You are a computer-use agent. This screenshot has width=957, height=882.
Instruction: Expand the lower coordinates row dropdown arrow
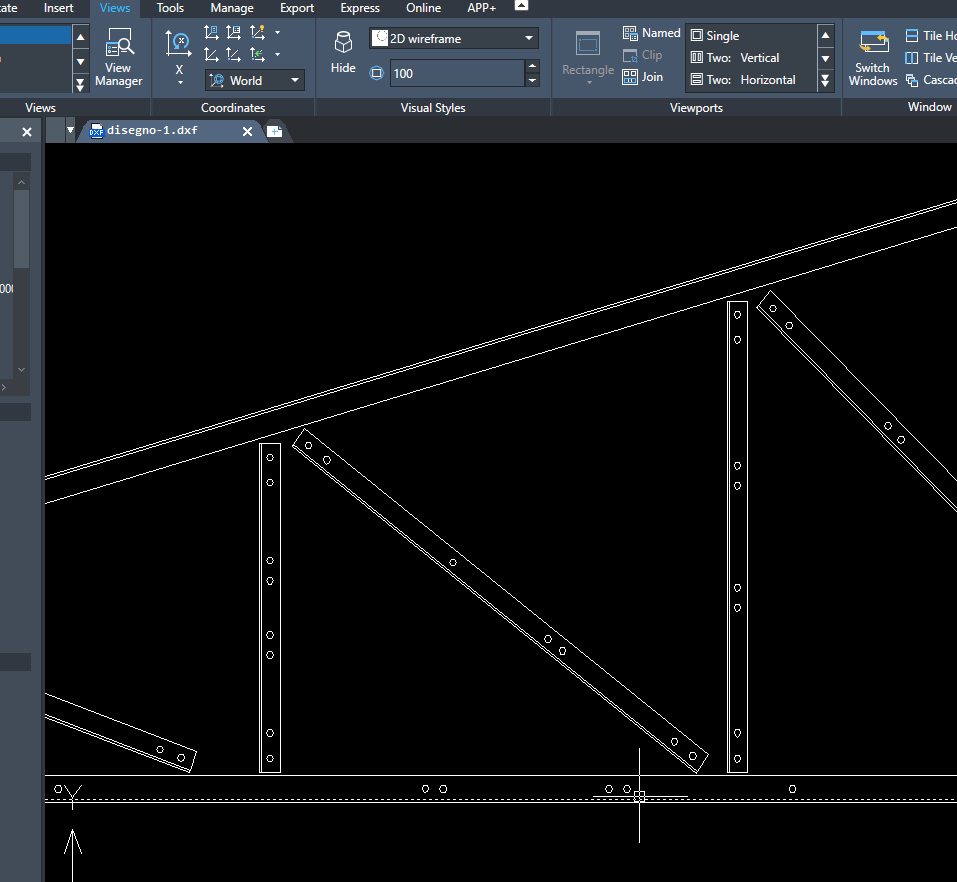[x=278, y=55]
